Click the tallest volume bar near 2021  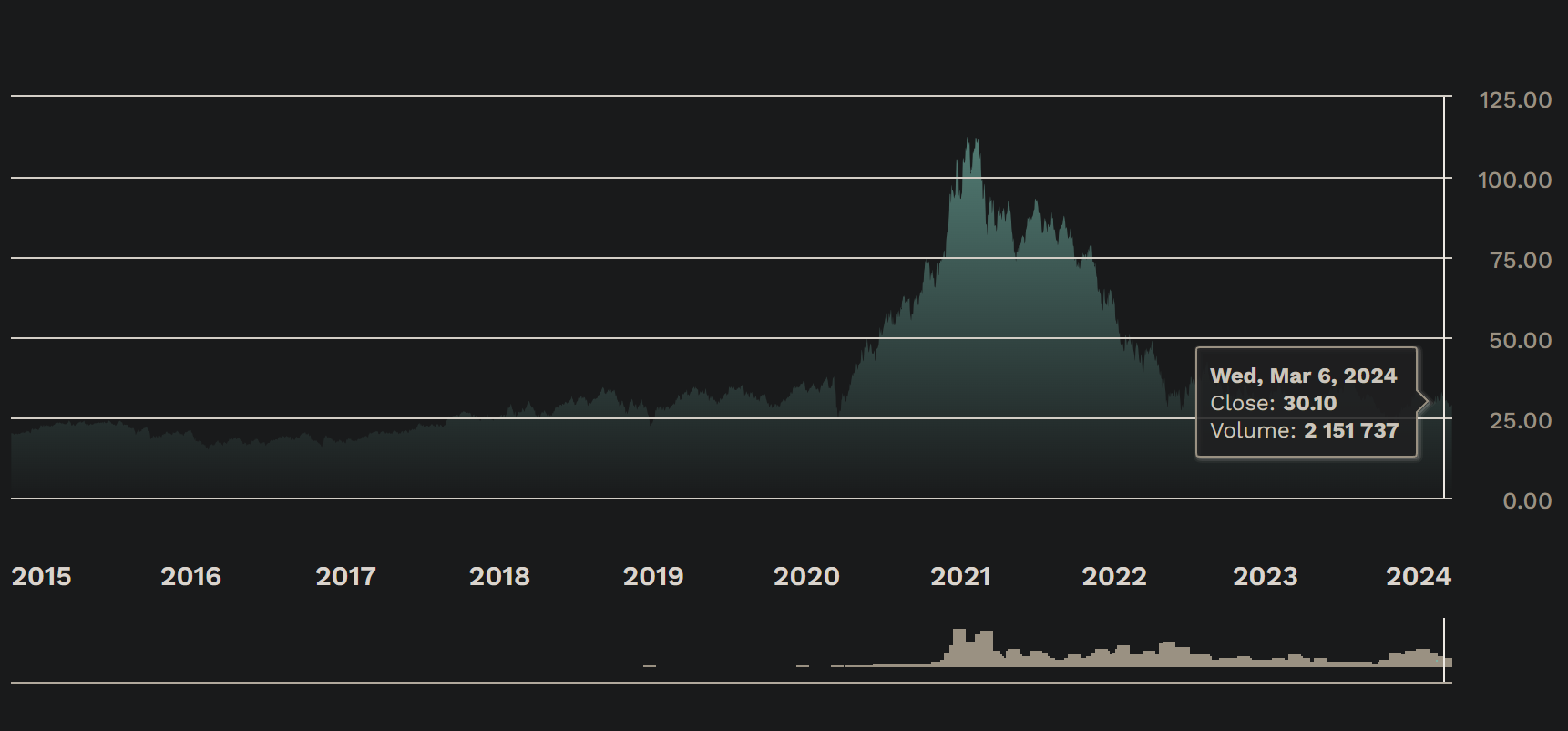(958, 647)
